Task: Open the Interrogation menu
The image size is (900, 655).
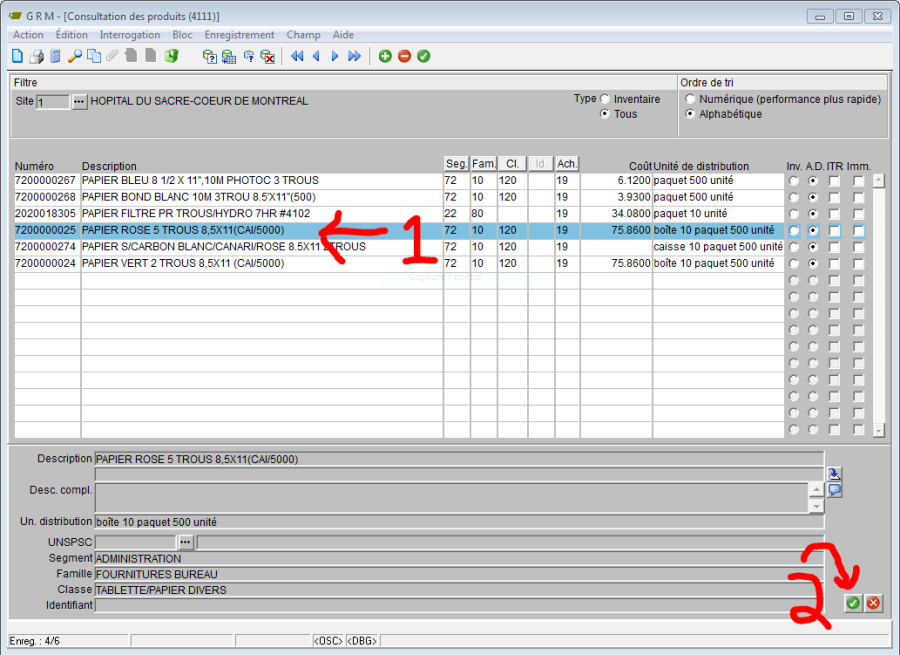Action: [x=129, y=35]
